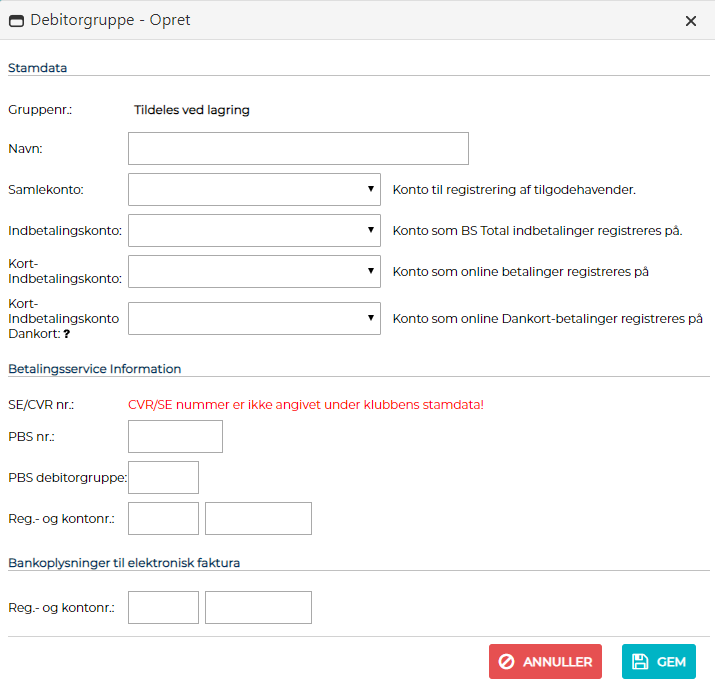This screenshot has height=696, width=715.
Task: Select the PBS debitorgruppe input box
Action: pos(164,477)
